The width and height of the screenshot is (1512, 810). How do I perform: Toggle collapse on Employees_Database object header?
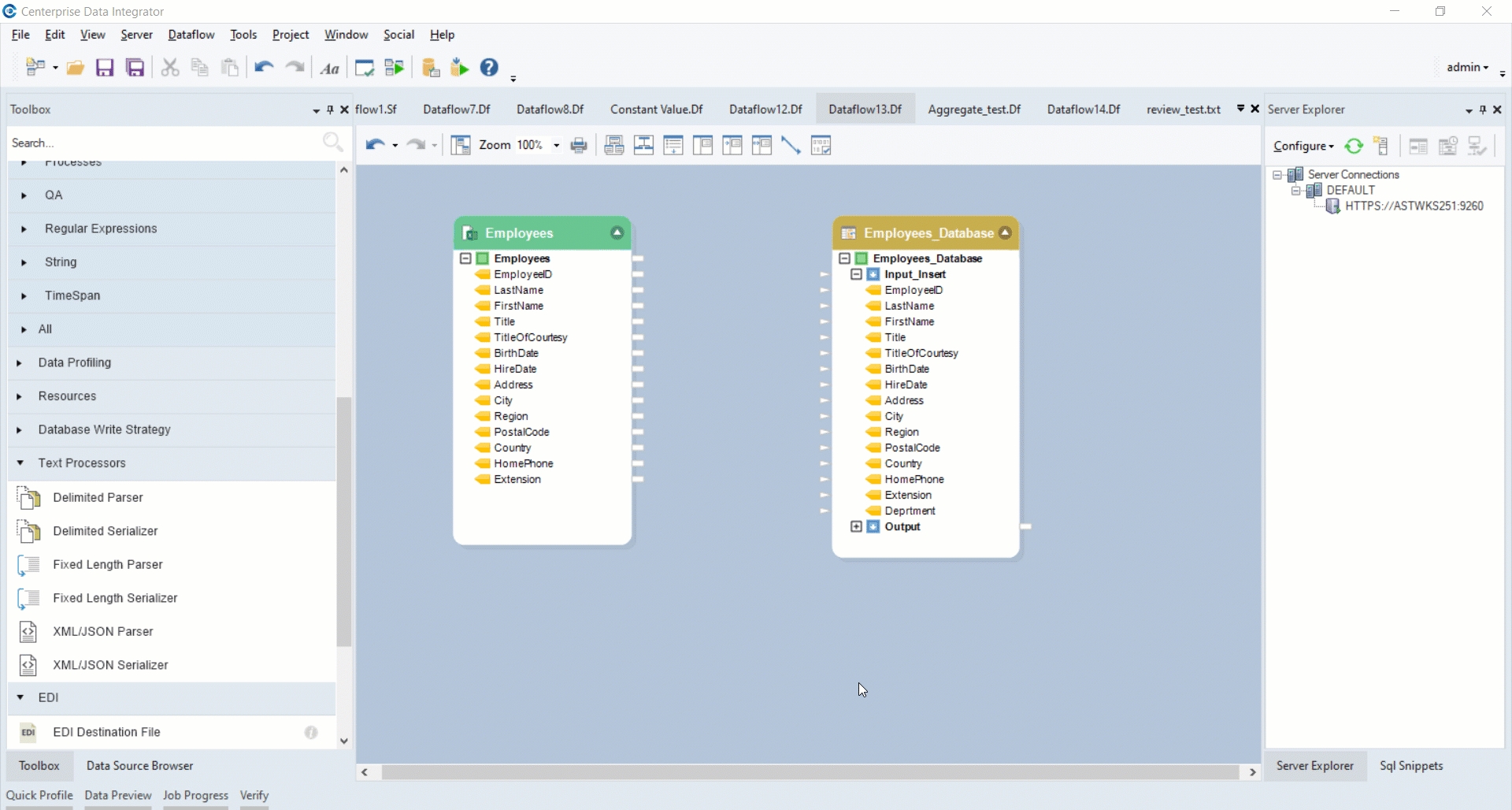pyautogui.click(x=1005, y=233)
